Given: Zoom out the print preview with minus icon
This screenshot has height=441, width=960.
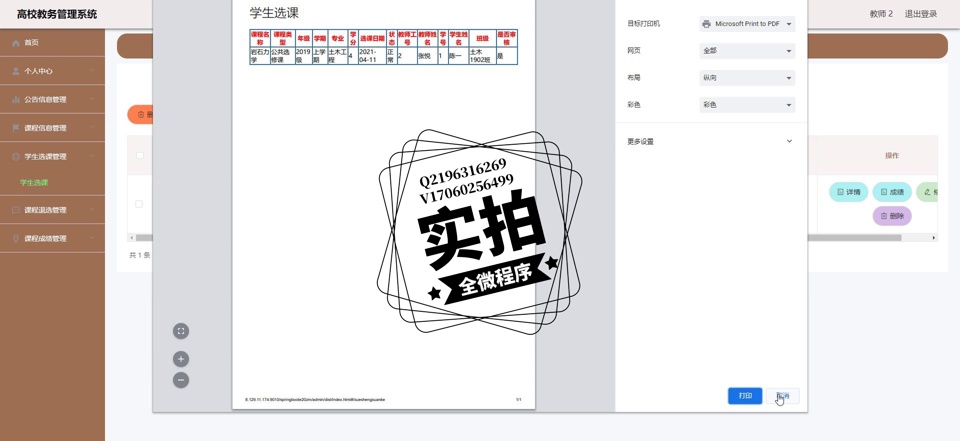Looking at the screenshot, I should tap(181, 380).
